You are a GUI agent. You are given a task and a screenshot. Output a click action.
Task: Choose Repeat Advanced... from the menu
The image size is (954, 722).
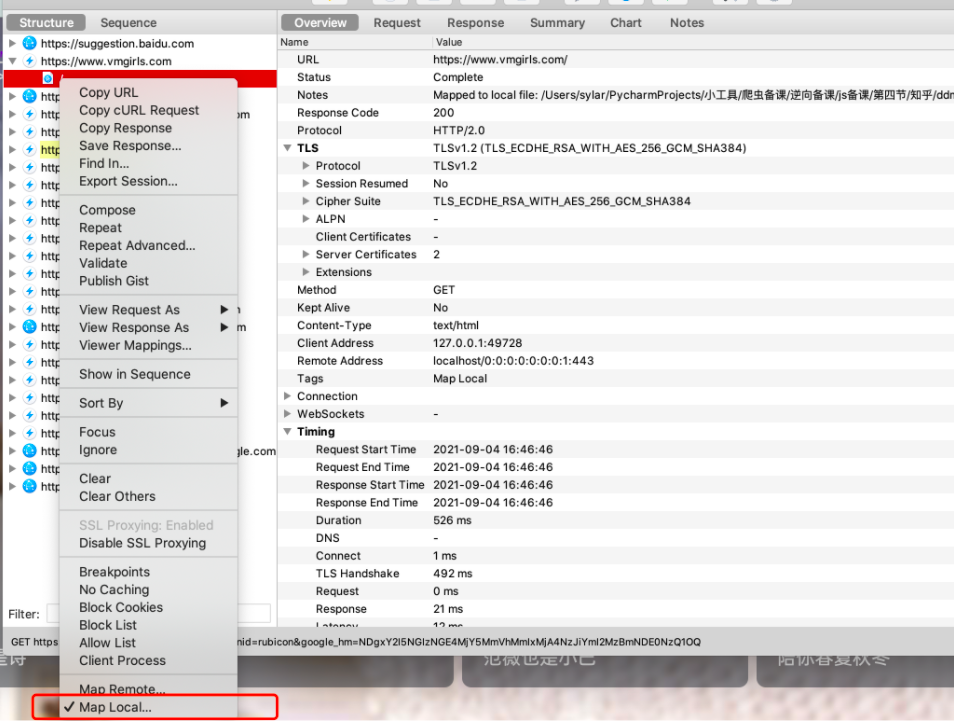point(137,246)
